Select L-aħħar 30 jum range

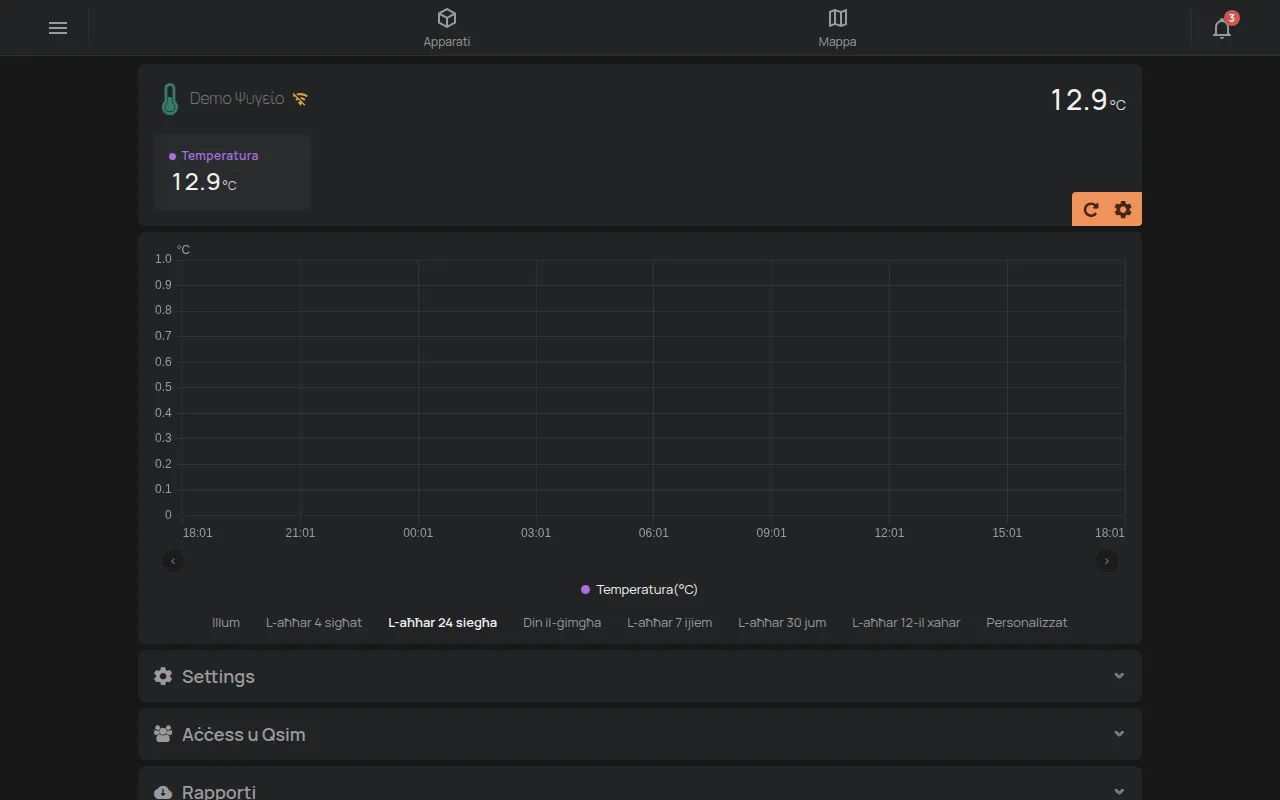[782, 622]
